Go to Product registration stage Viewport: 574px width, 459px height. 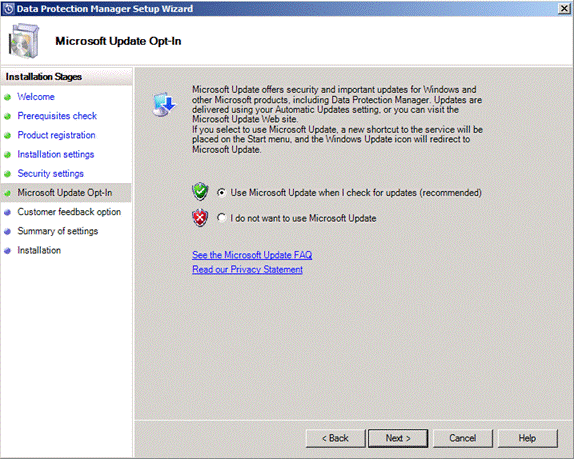(x=56, y=135)
